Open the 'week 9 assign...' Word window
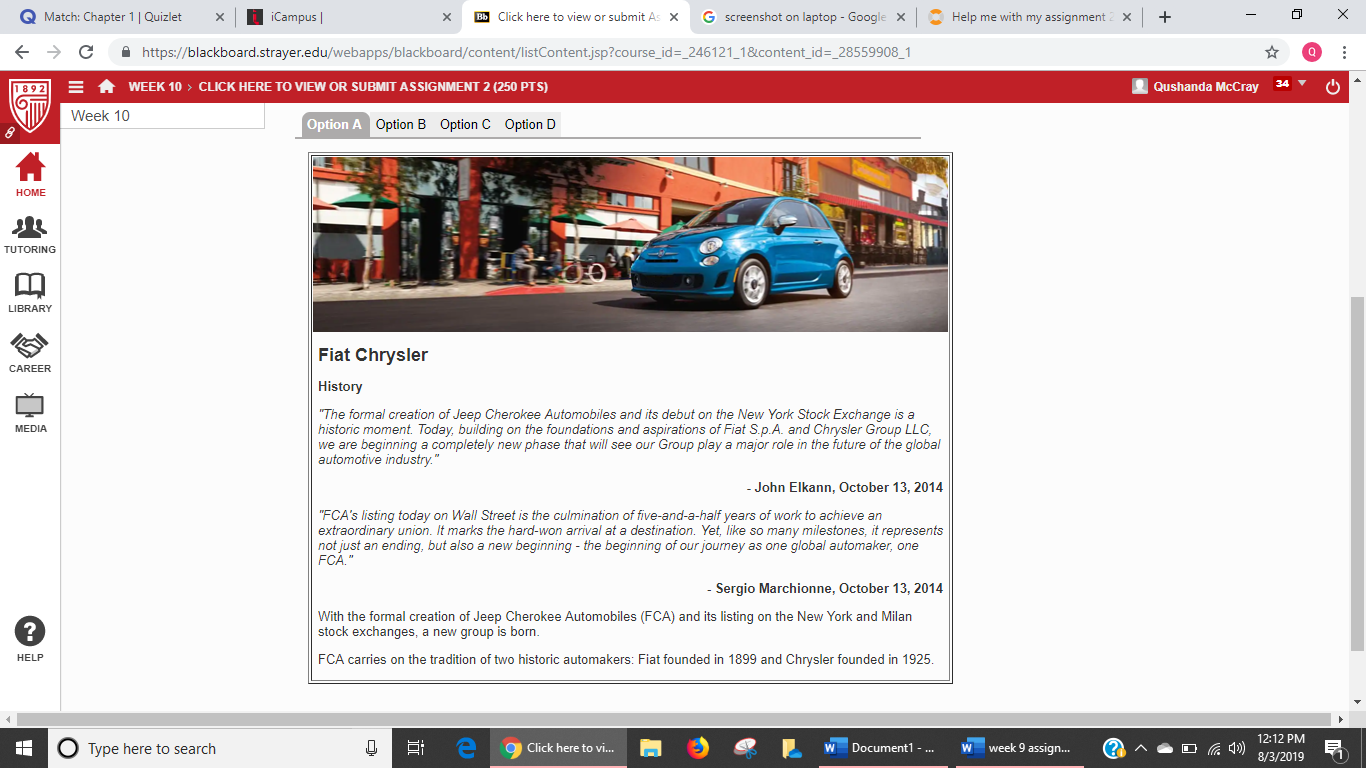Viewport: 1366px width, 768px height. 1018,748
